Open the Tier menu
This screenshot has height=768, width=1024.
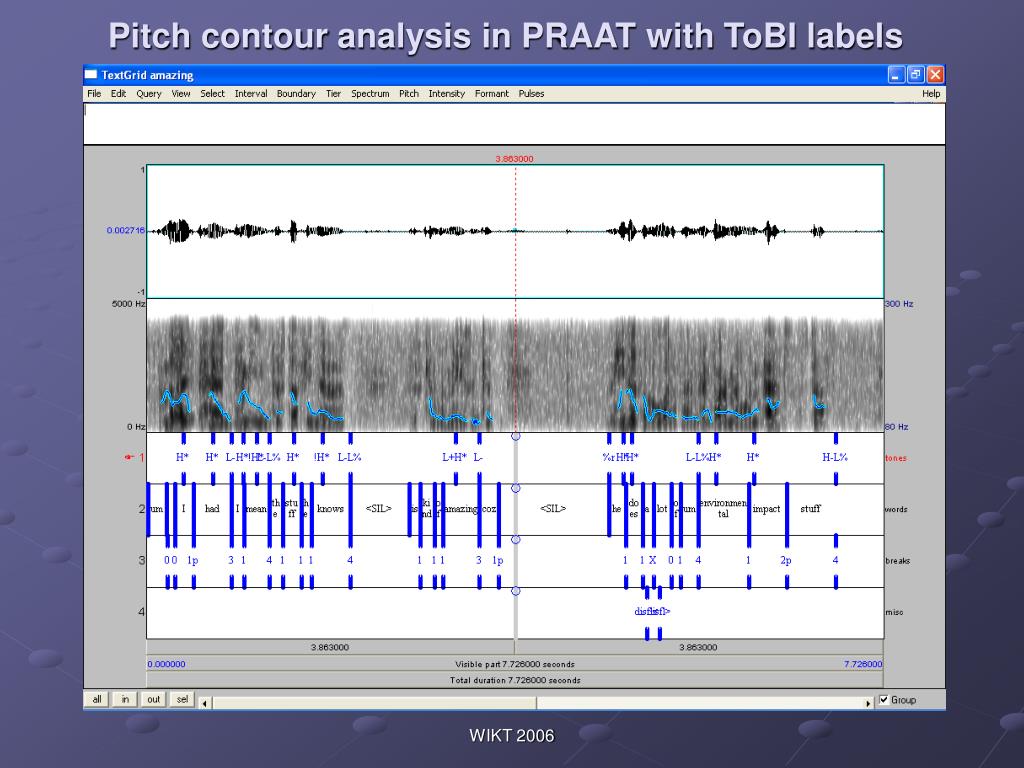click(x=333, y=93)
